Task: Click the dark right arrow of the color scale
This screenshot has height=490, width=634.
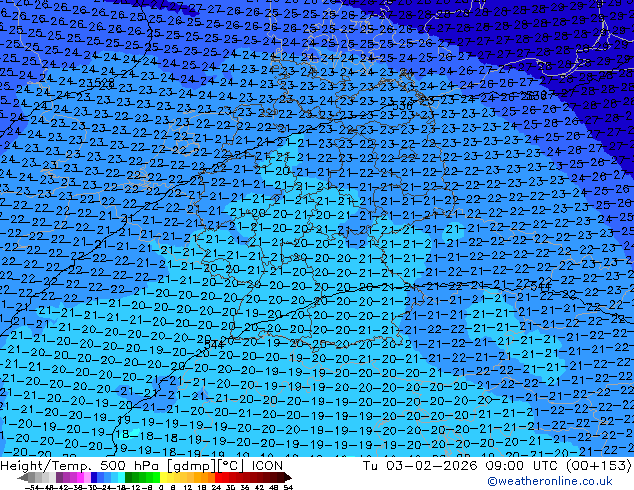Action: tap(288, 477)
